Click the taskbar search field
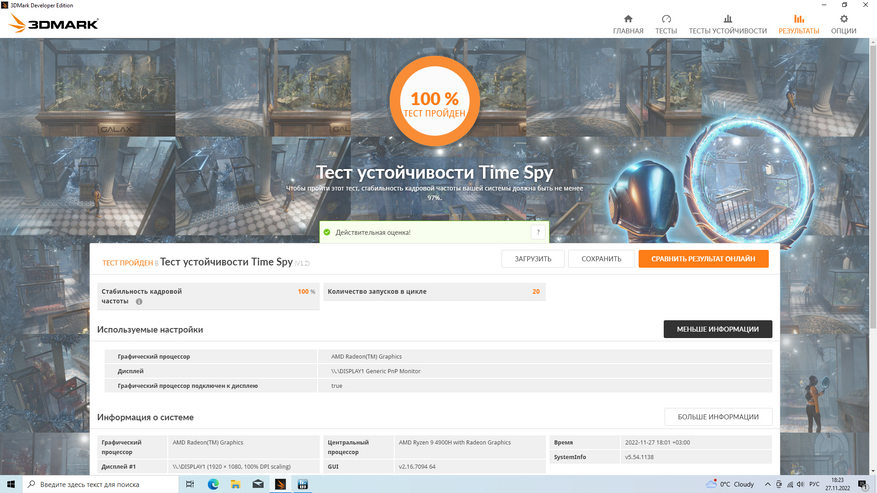This screenshot has width=877, height=493. click(101, 484)
